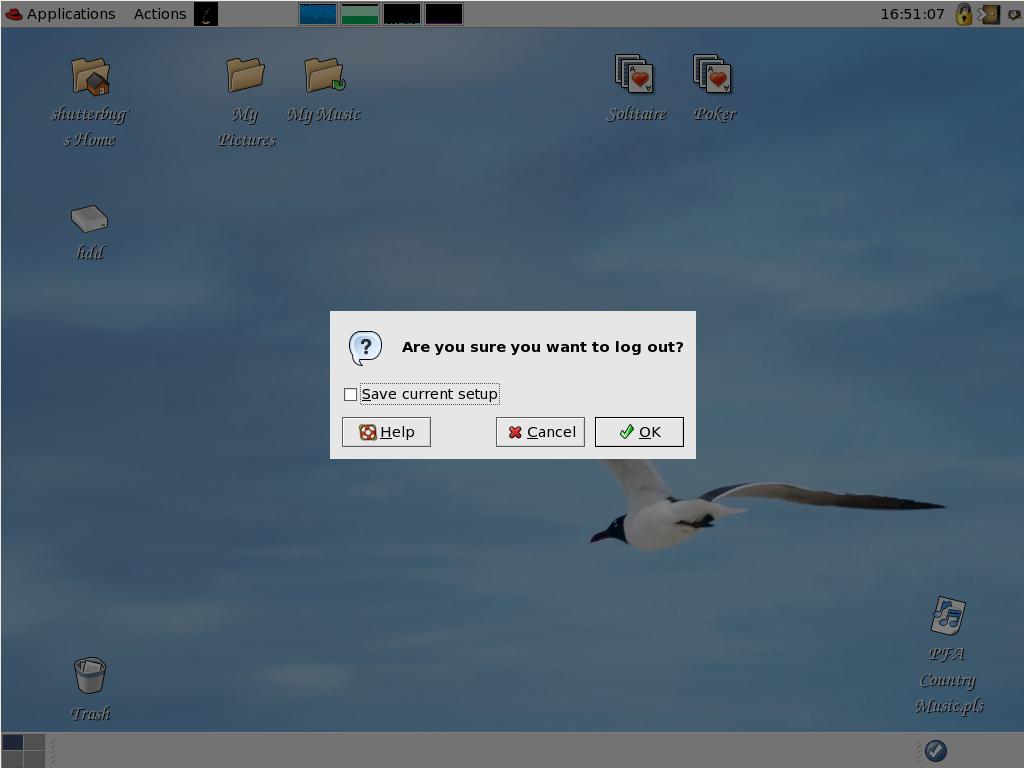Image resolution: width=1024 pixels, height=768 pixels.
Task: Click the padlock lock-screen icon in the top panel
Action: [x=963, y=14]
